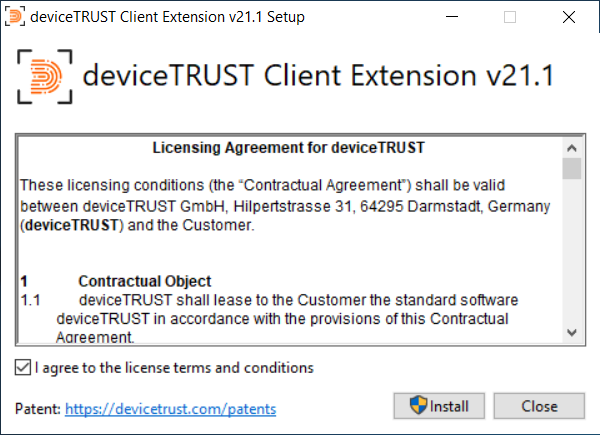This screenshot has width=600, height=435.
Task: Open the devicetrust.com/patents link
Action: point(170,409)
